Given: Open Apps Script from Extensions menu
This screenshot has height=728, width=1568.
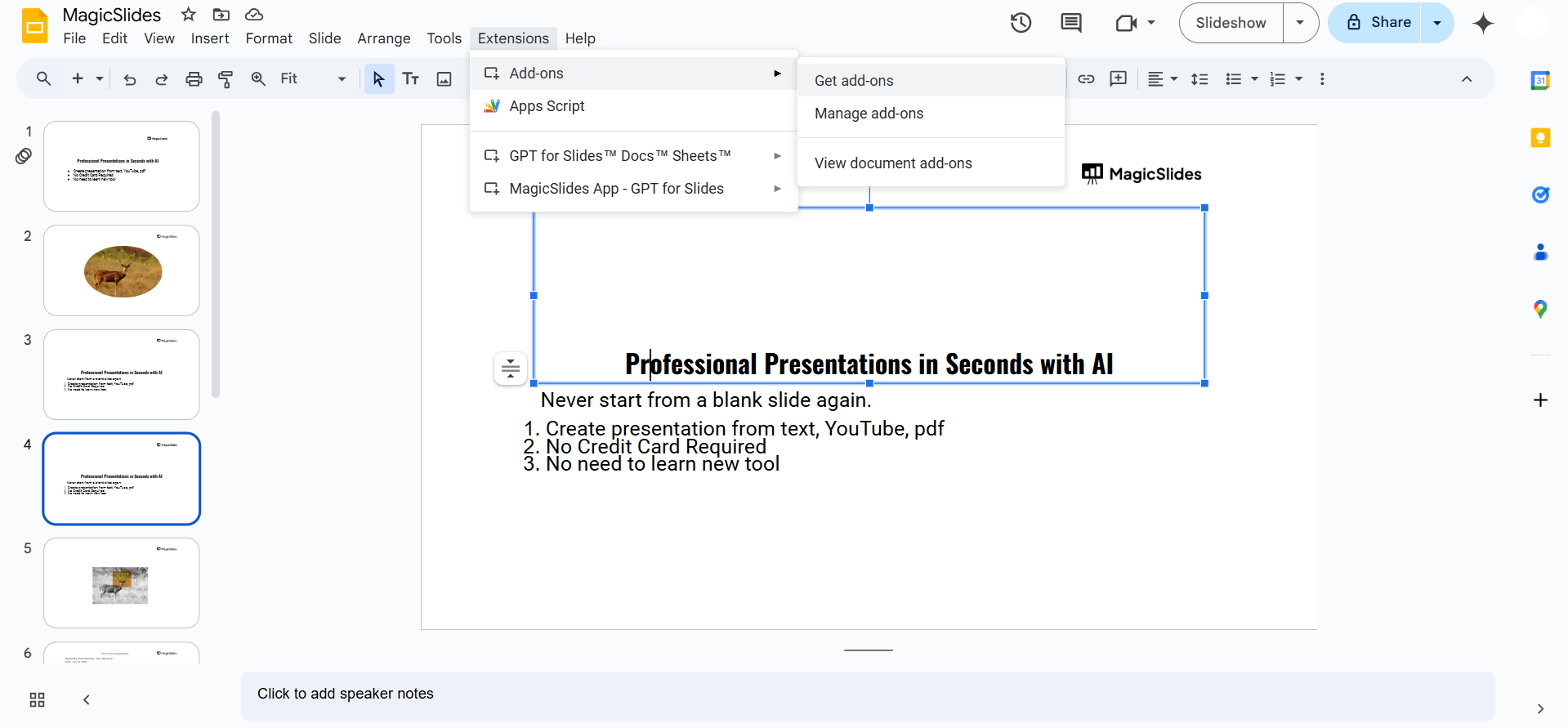Looking at the screenshot, I should pyautogui.click(x=634, y=105).
